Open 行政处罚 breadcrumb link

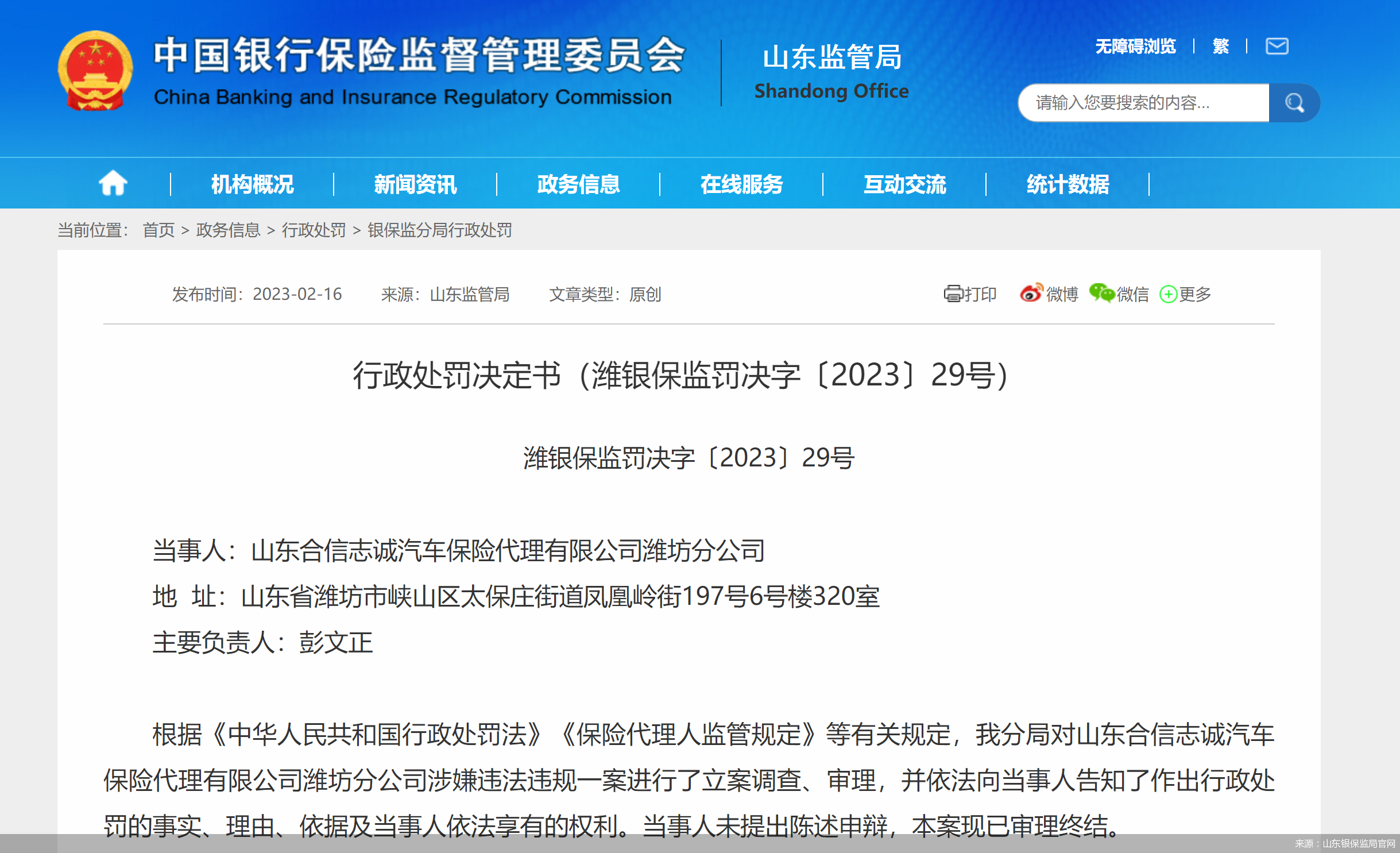point(314,230)
